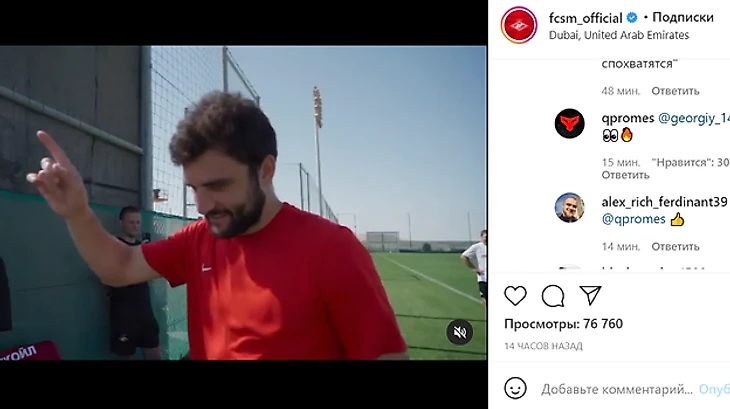
Task: Unmute the video with the speaker icon
Action: click(460, 332)
